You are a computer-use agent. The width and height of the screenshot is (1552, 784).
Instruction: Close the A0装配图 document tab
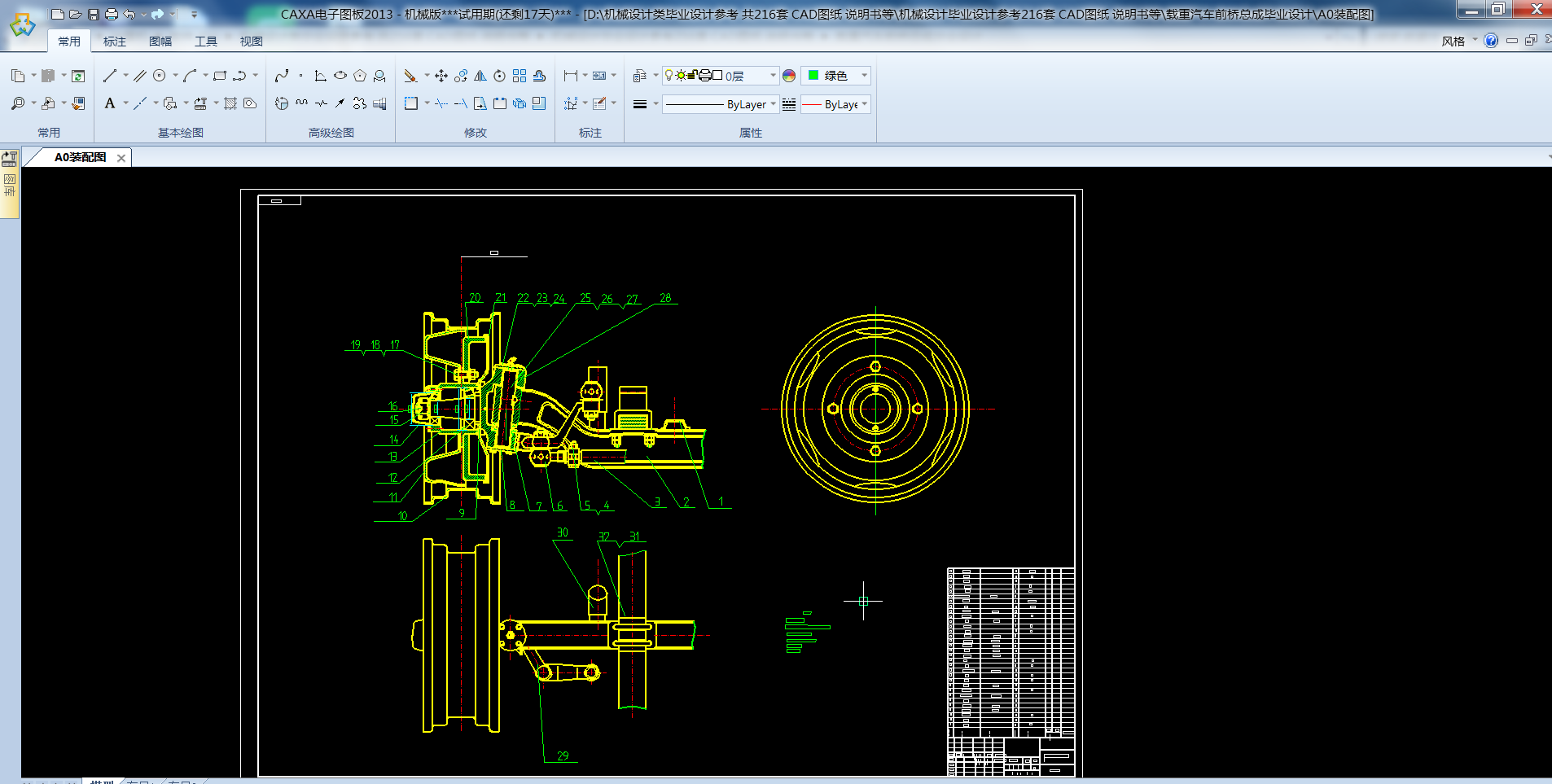click(x=121, y=158)
